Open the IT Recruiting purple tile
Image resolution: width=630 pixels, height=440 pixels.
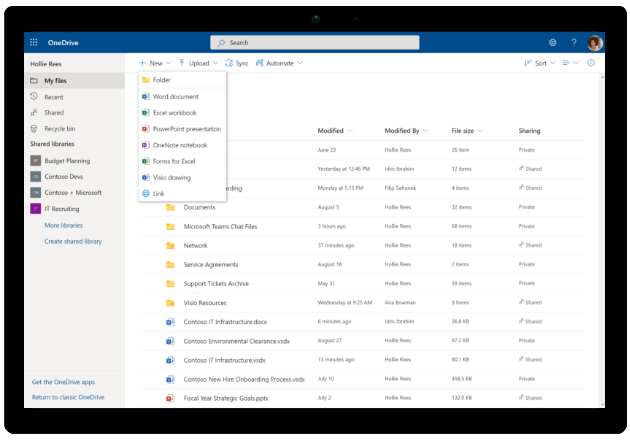coord(35,209)
